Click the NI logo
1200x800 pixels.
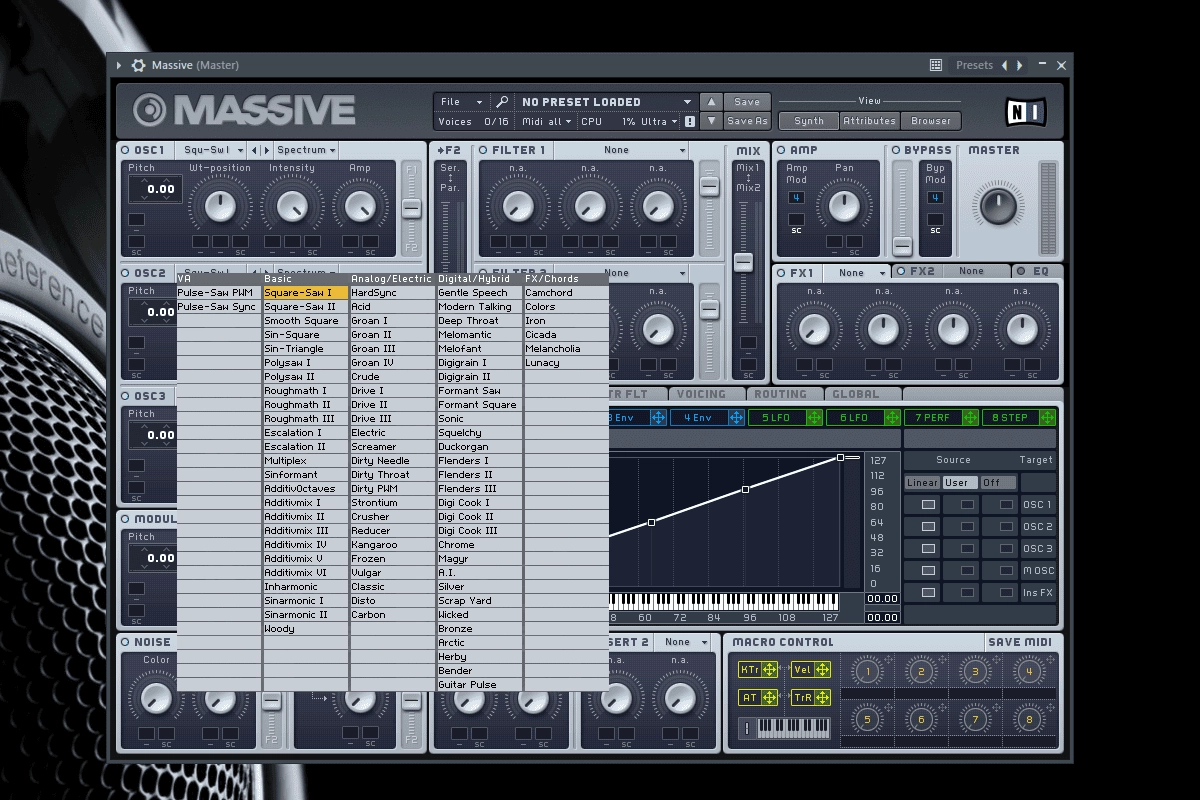[1024, 111]
